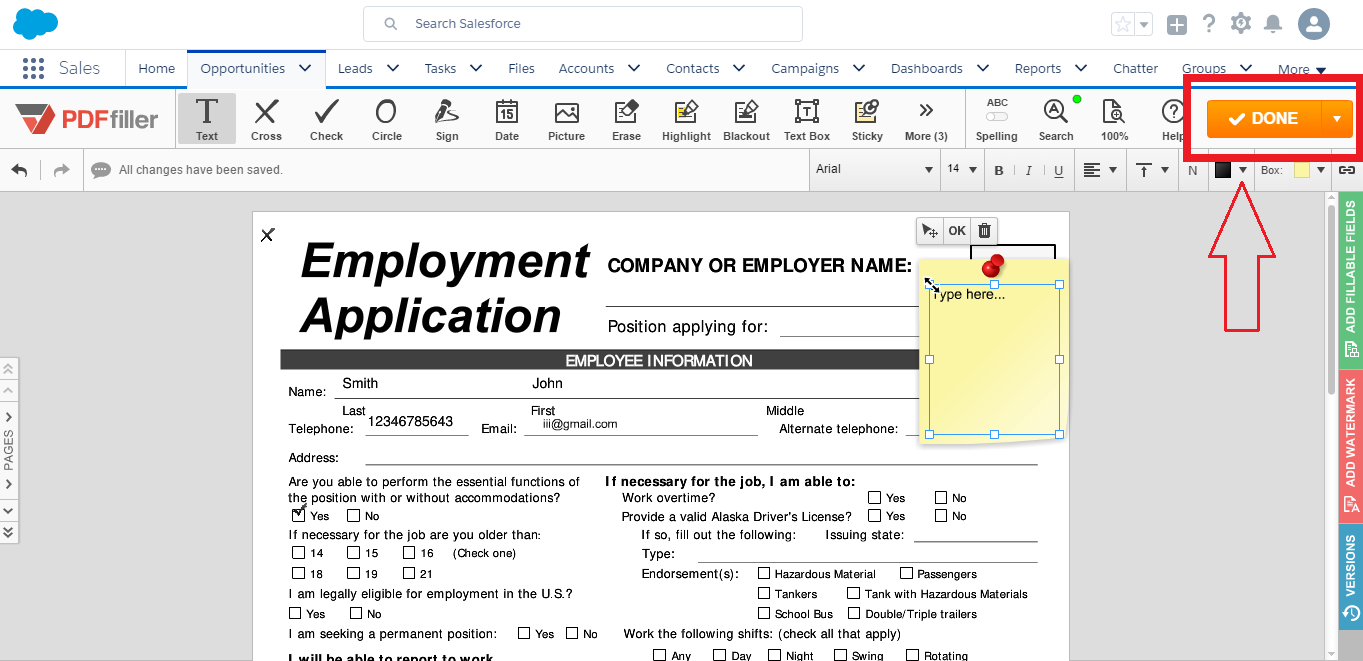Show More (3) tools

(926, 118)
